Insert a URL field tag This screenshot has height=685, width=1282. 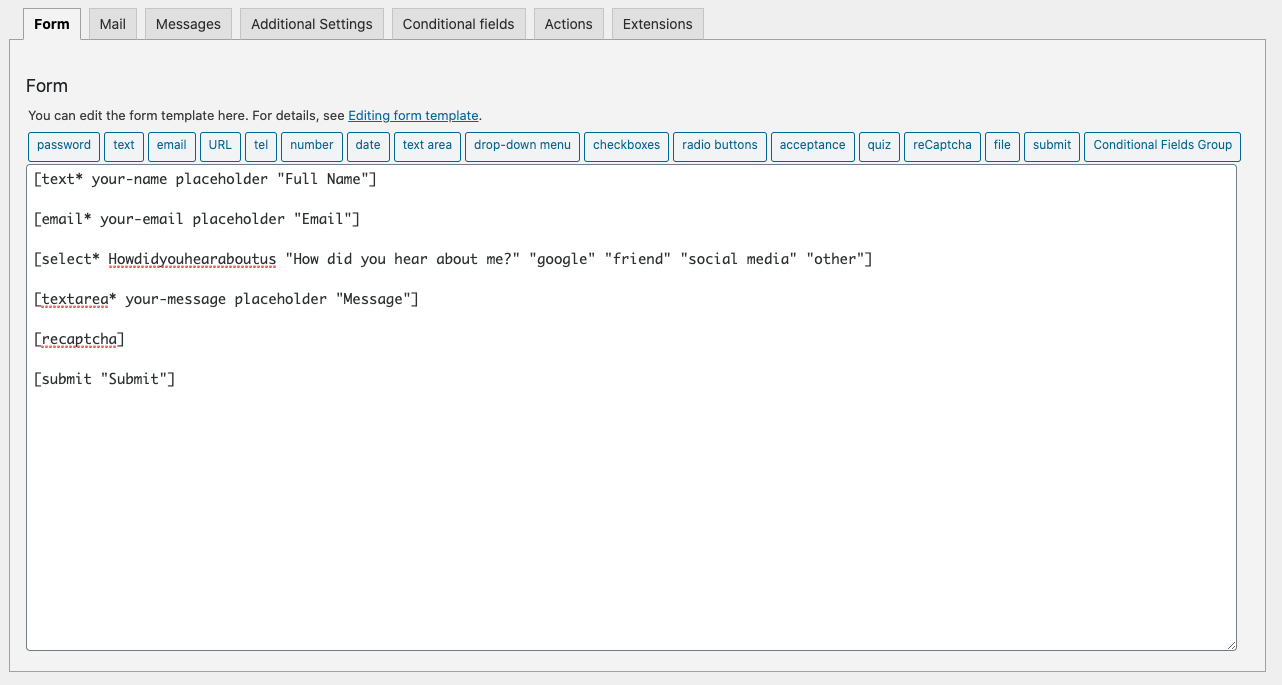click(220, 146)
